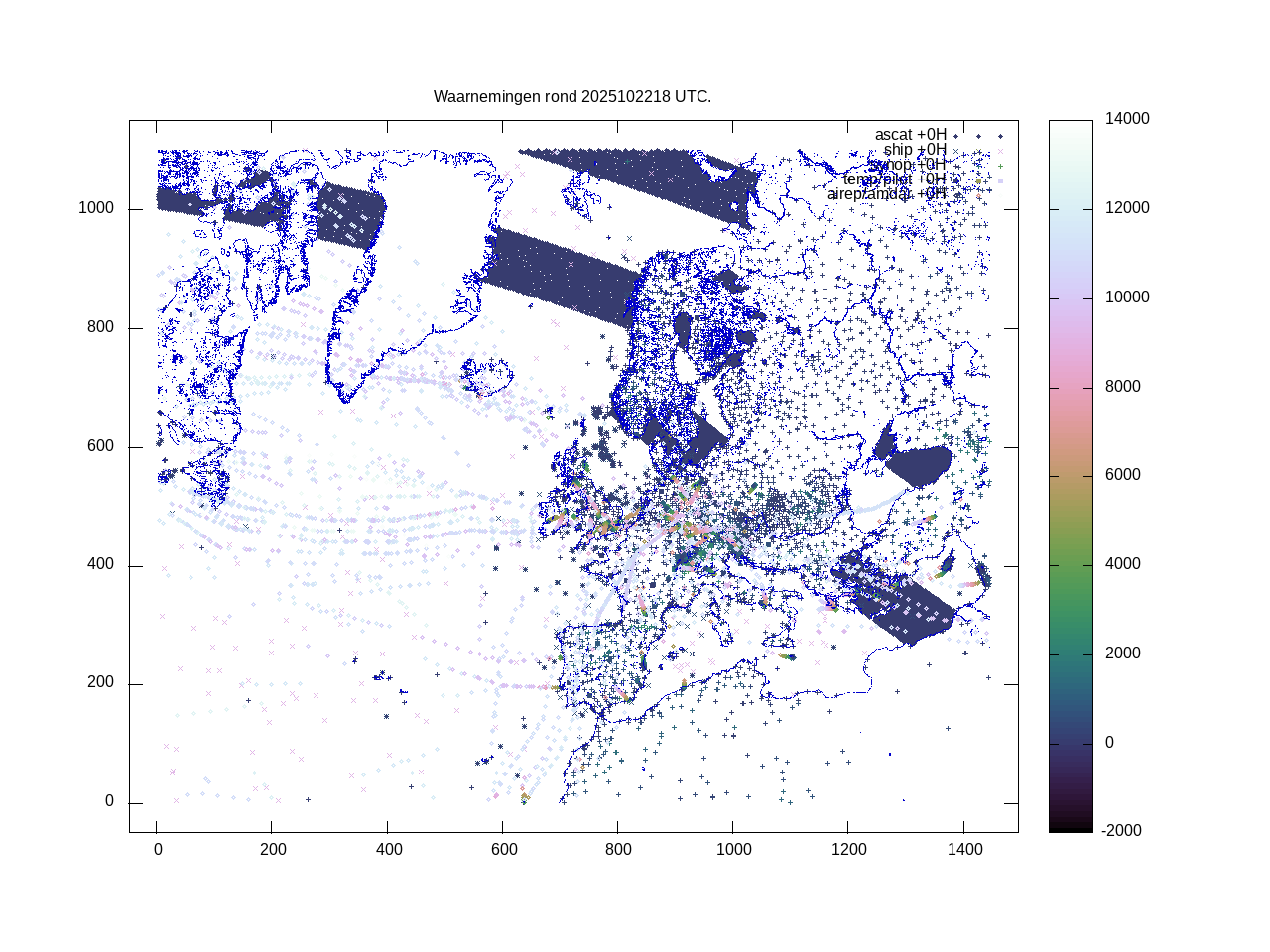Click the -2000 label on the colorbar
Screen dimensions: 1270x952
point(1123,831)
